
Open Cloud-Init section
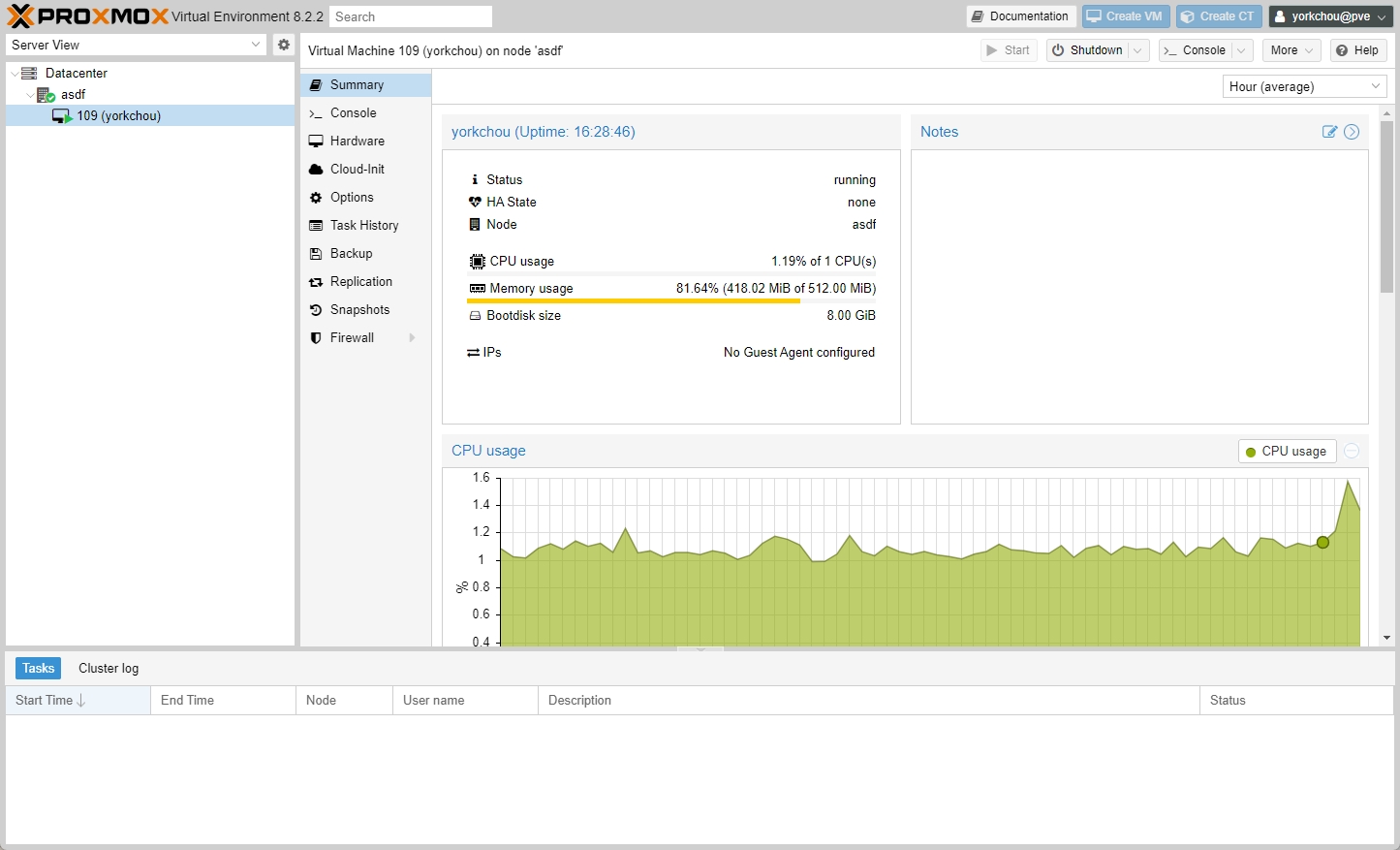coord(365,170)
